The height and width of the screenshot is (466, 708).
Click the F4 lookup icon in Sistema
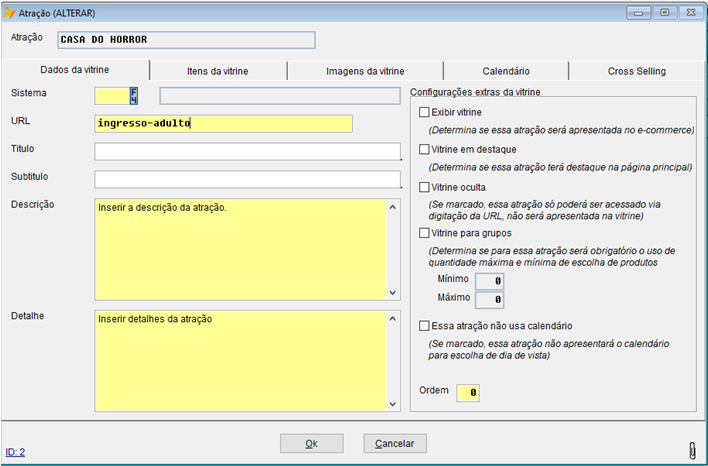(134, 95)
